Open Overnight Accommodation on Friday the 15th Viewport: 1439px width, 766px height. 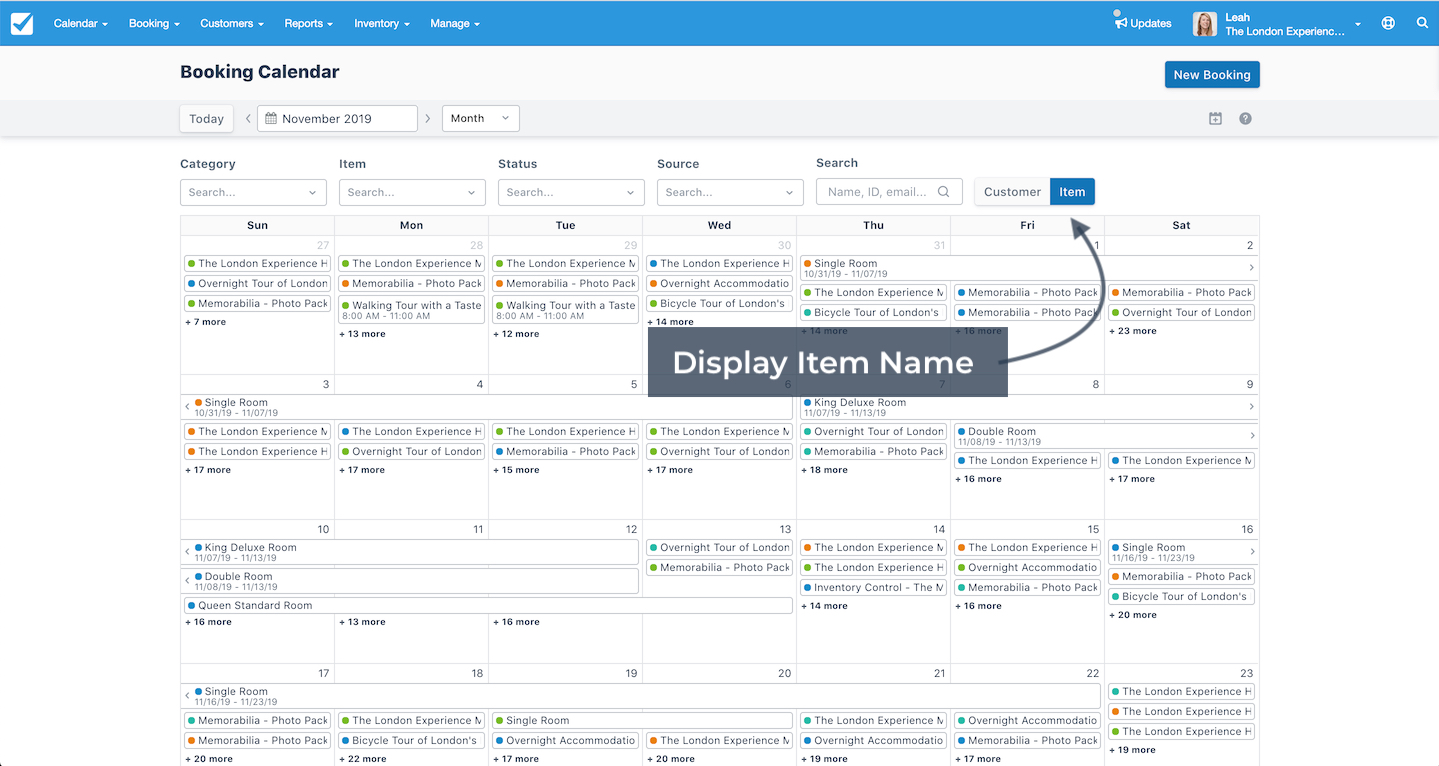[x=1027, y=567]
